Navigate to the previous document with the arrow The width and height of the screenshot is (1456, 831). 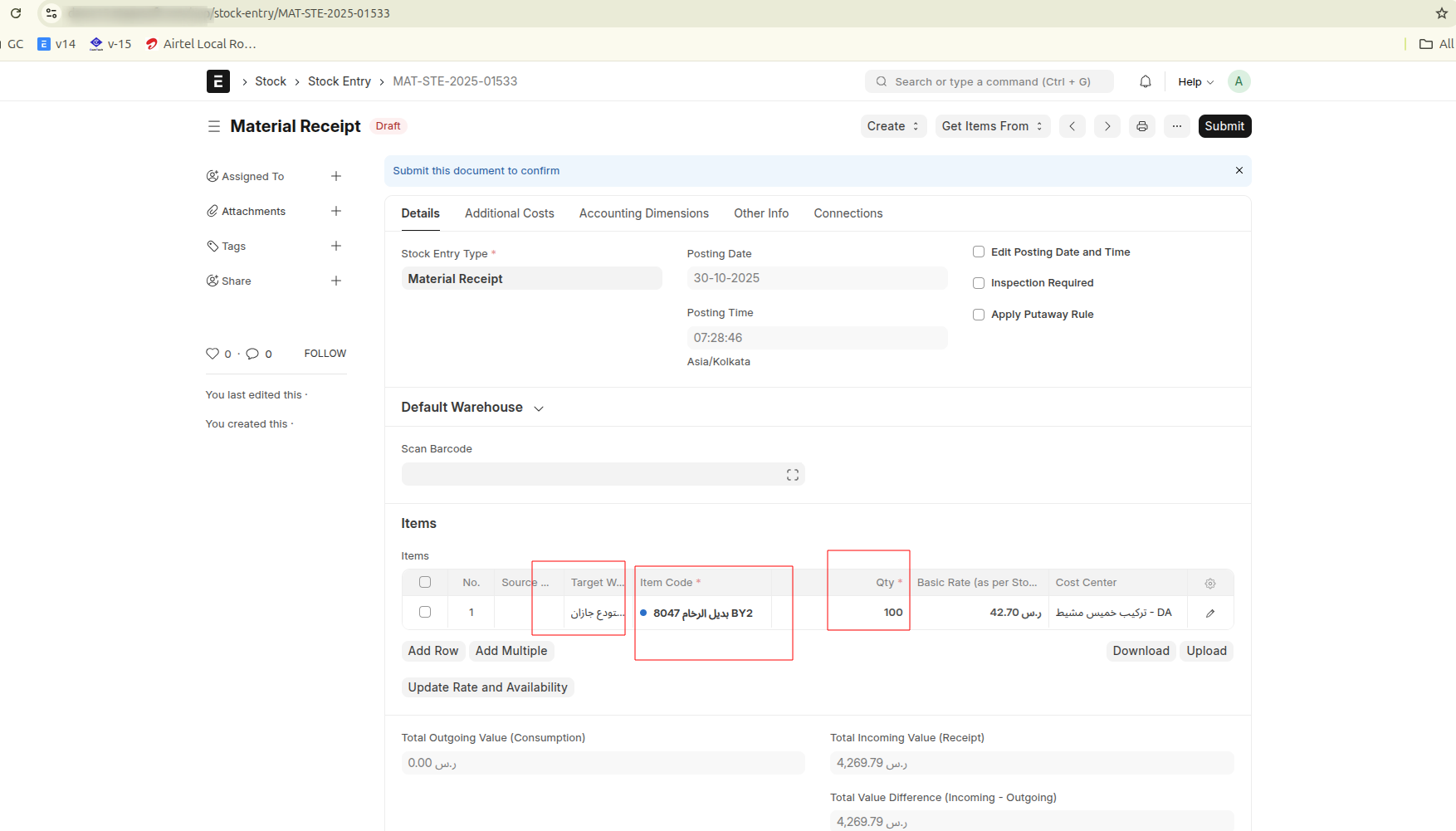1072,125
